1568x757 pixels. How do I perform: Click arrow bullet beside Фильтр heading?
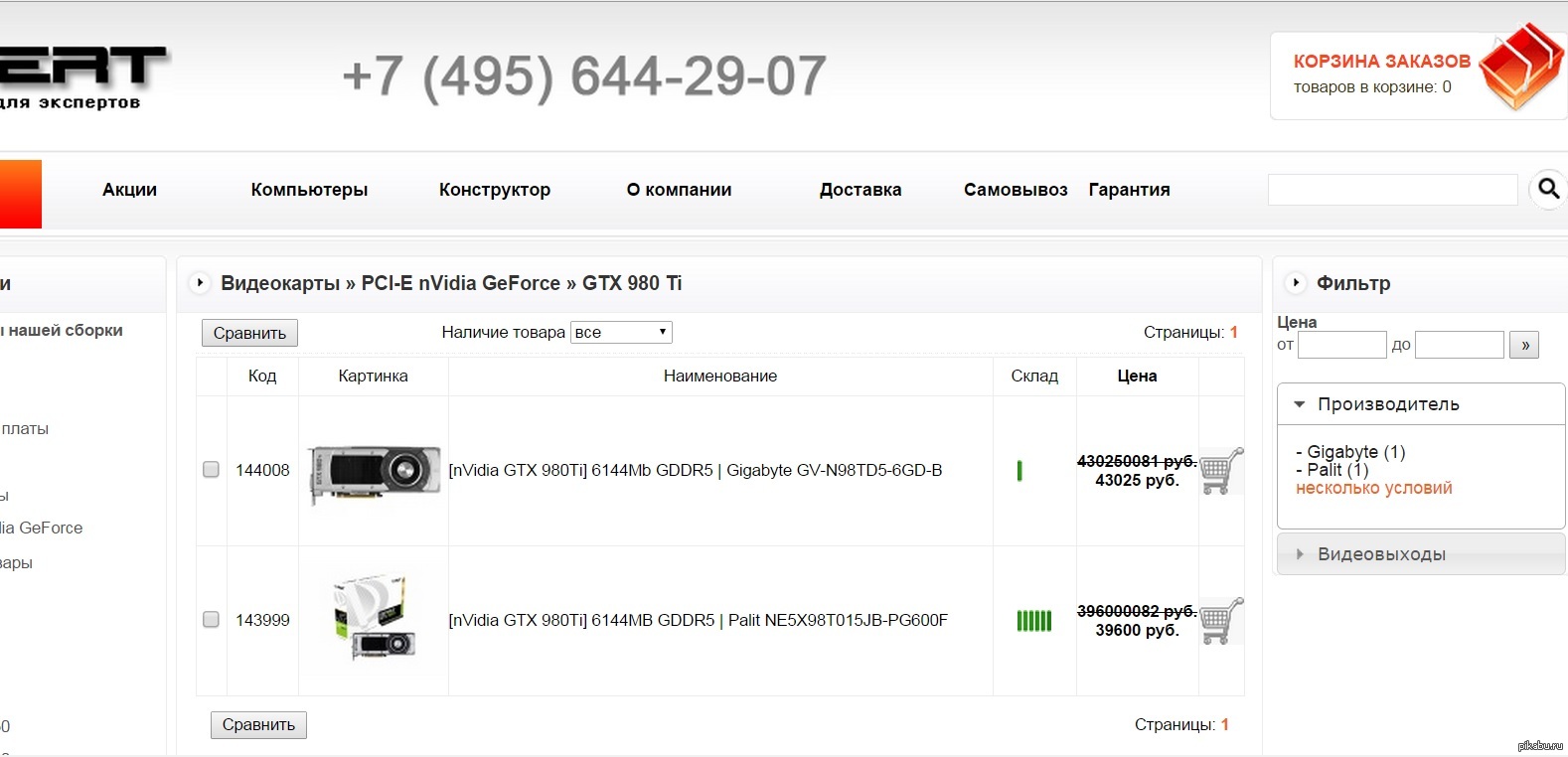point(1295,283)
